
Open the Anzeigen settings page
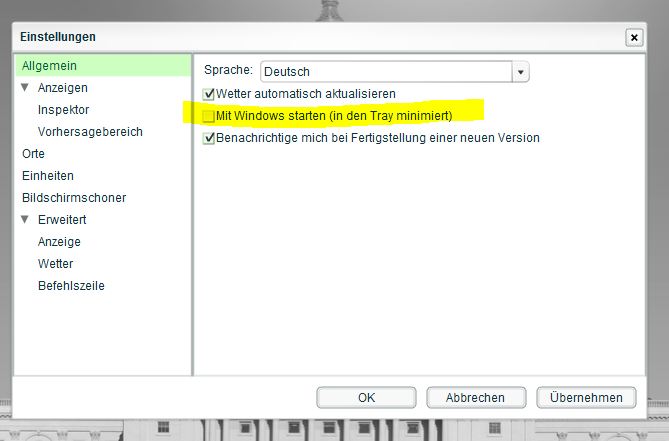click(x=63, y=88)
